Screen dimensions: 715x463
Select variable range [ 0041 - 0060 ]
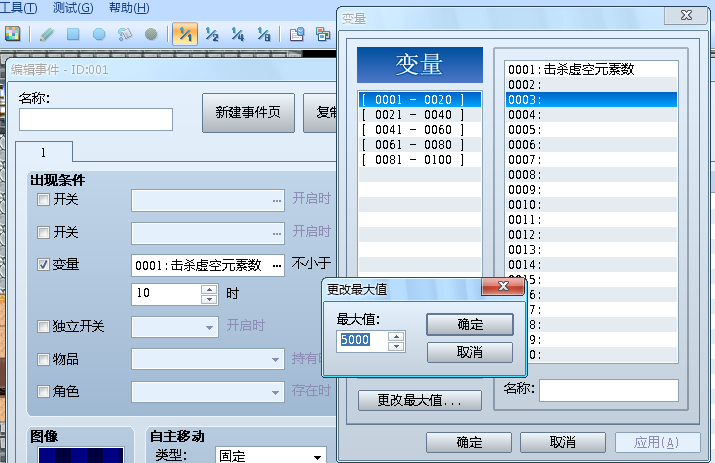[420, 130]
